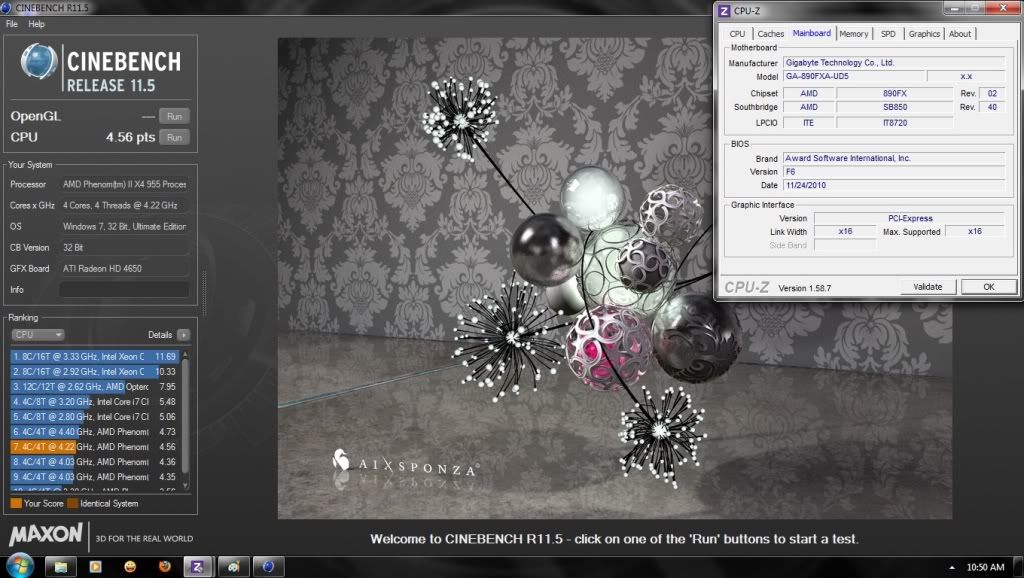Select the Mainboard tab in CPU-Z
The image size is (1024, 578).
pos(812,33)
